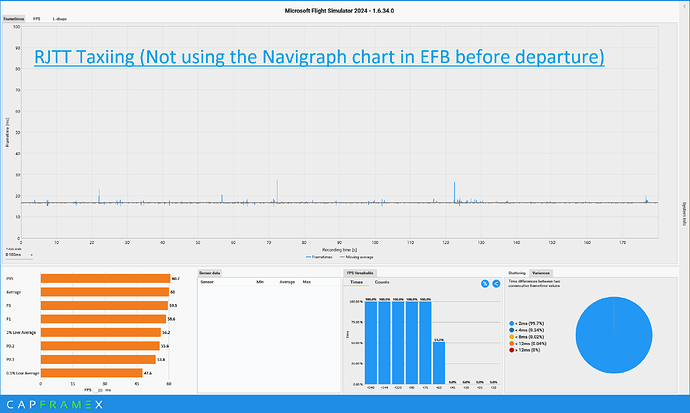Open the Stuttering tab
Screen dimensions: 690x413
[517, 273]
